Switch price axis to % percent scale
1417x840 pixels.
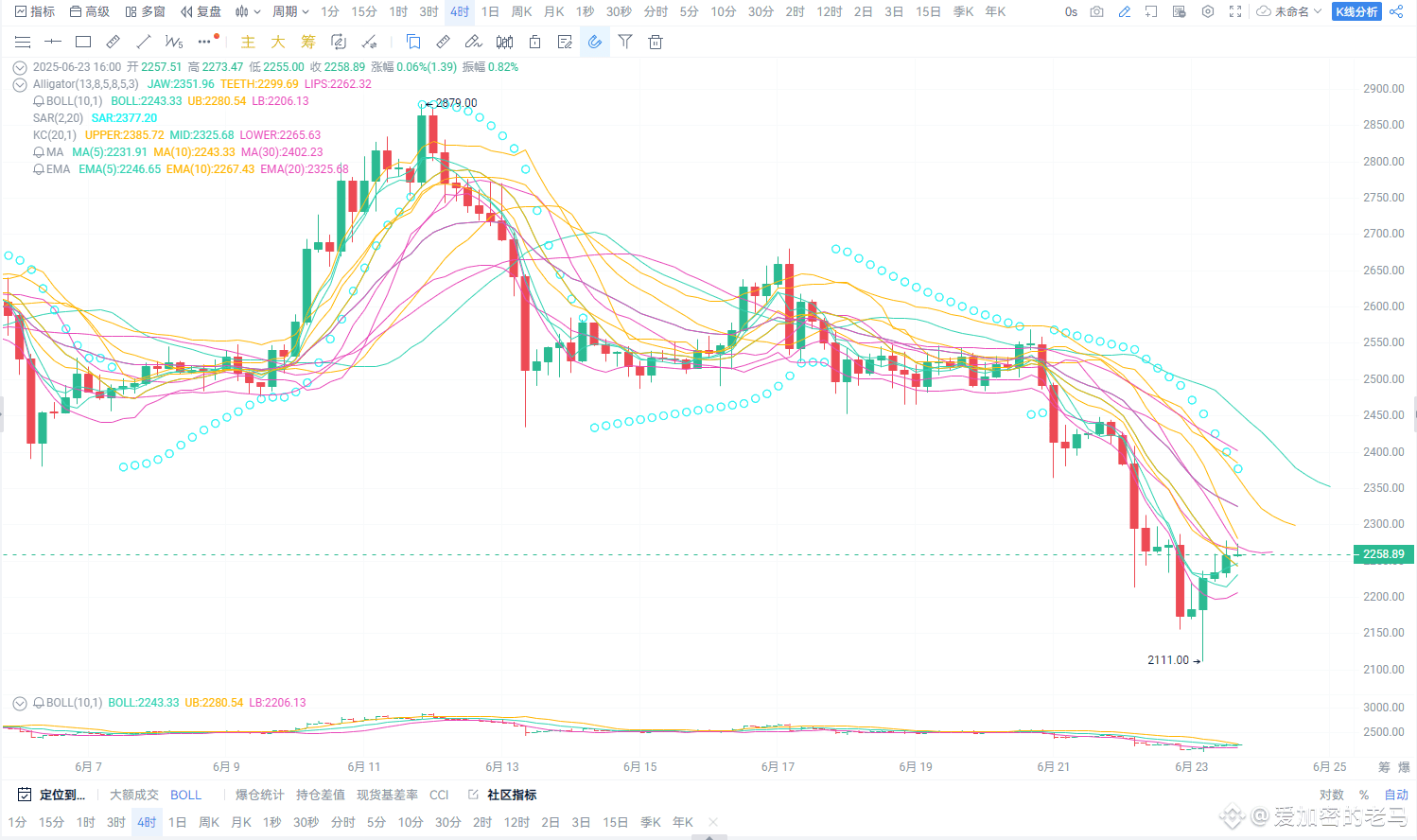[1364, 795]
